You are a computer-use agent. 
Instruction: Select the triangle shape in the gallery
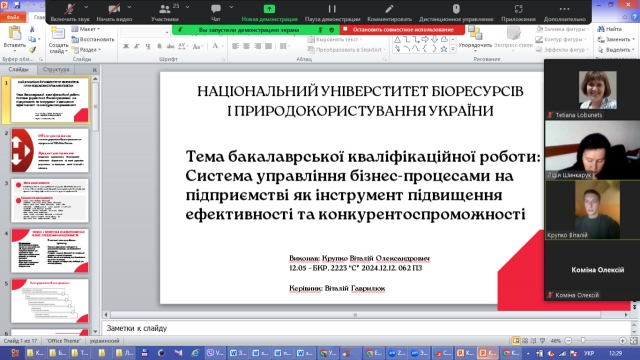pyautogui.click(x=397, y=40)
